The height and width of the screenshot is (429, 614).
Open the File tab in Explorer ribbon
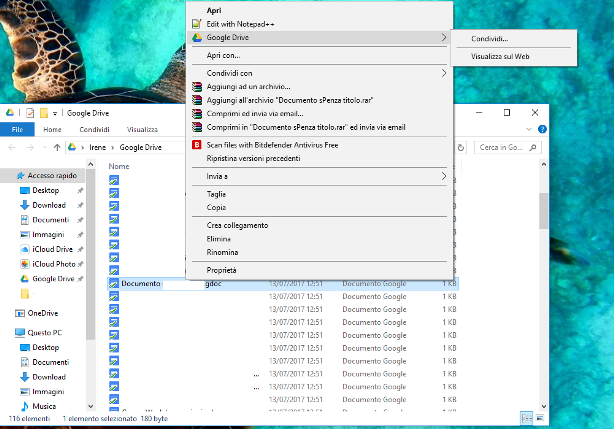coord(17,130)
